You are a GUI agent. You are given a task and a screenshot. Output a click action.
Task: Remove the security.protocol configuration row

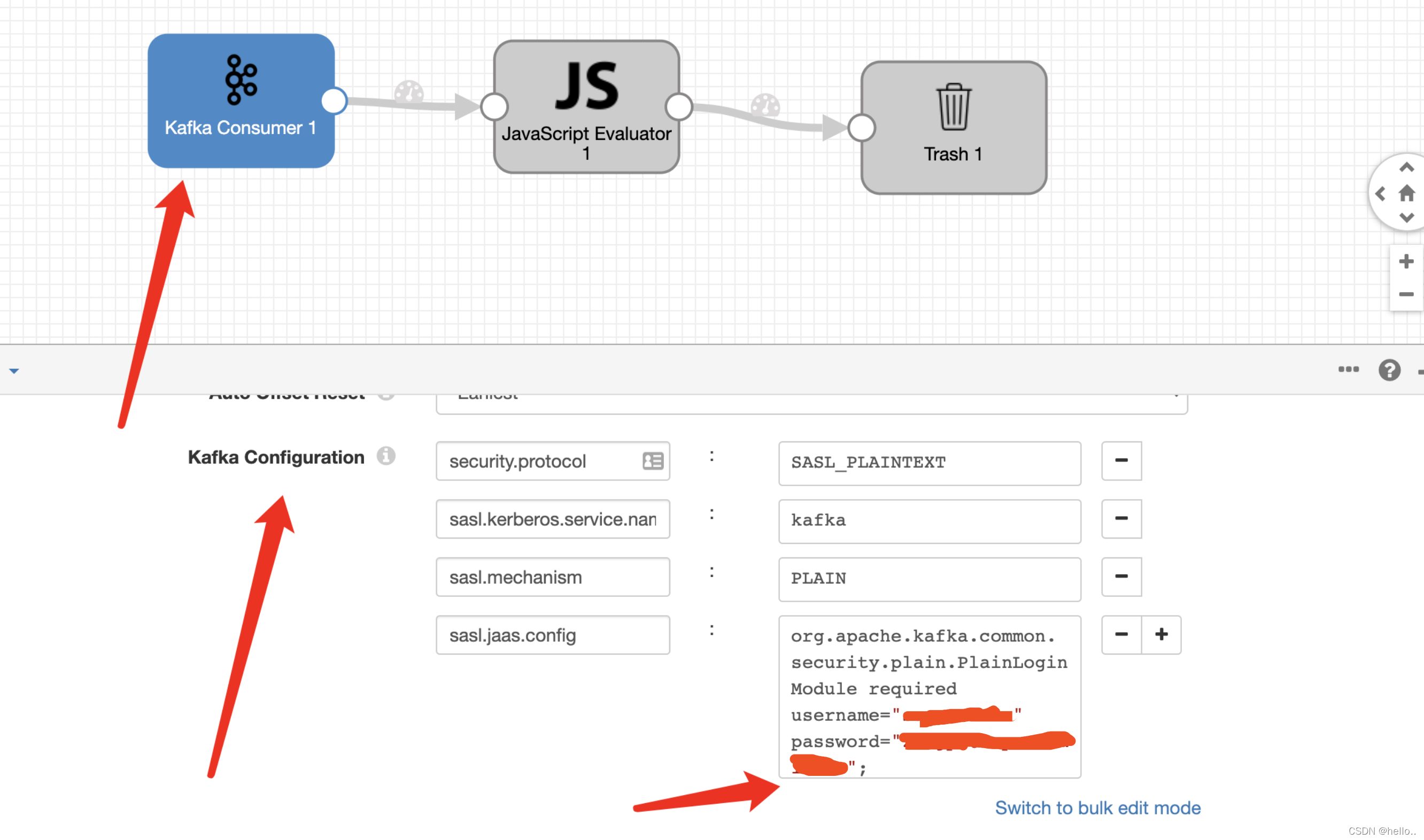(1120, 461)
